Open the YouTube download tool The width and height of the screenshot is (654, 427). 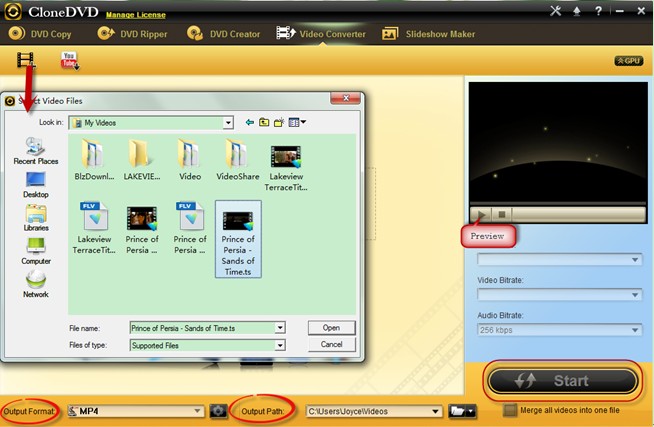click(x=70, y=61)
